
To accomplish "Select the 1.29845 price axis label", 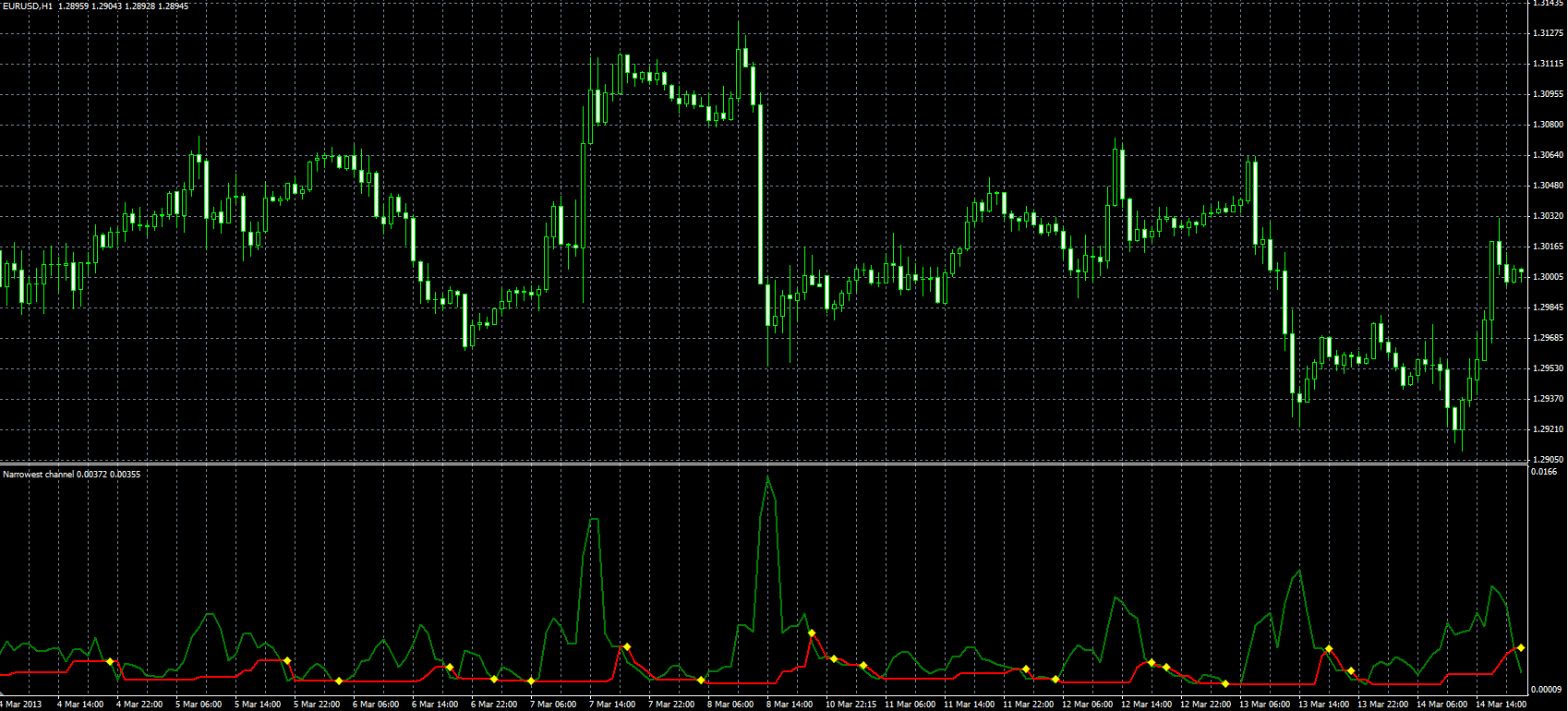I will tap(1548, 307).
